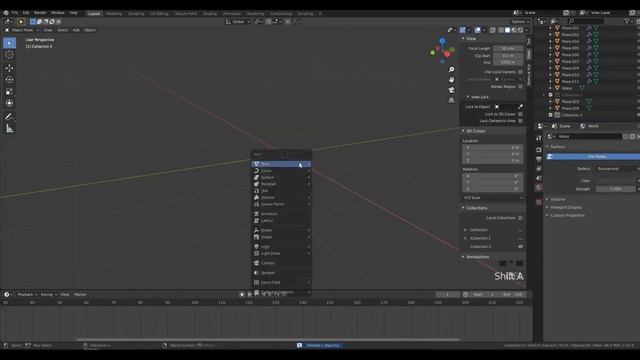Open the Render menu
The image size is (640, 360).
pyautogui.click(x=40, y=13)
